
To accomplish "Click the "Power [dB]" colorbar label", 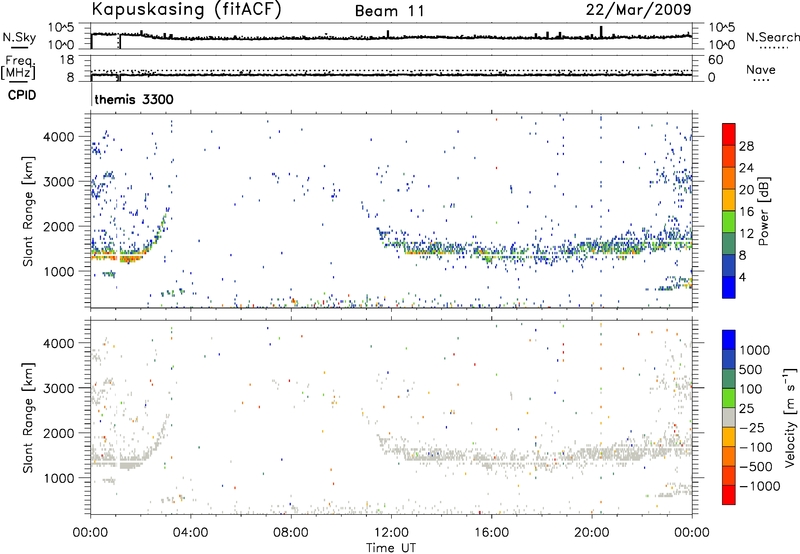I will [763, 211].
